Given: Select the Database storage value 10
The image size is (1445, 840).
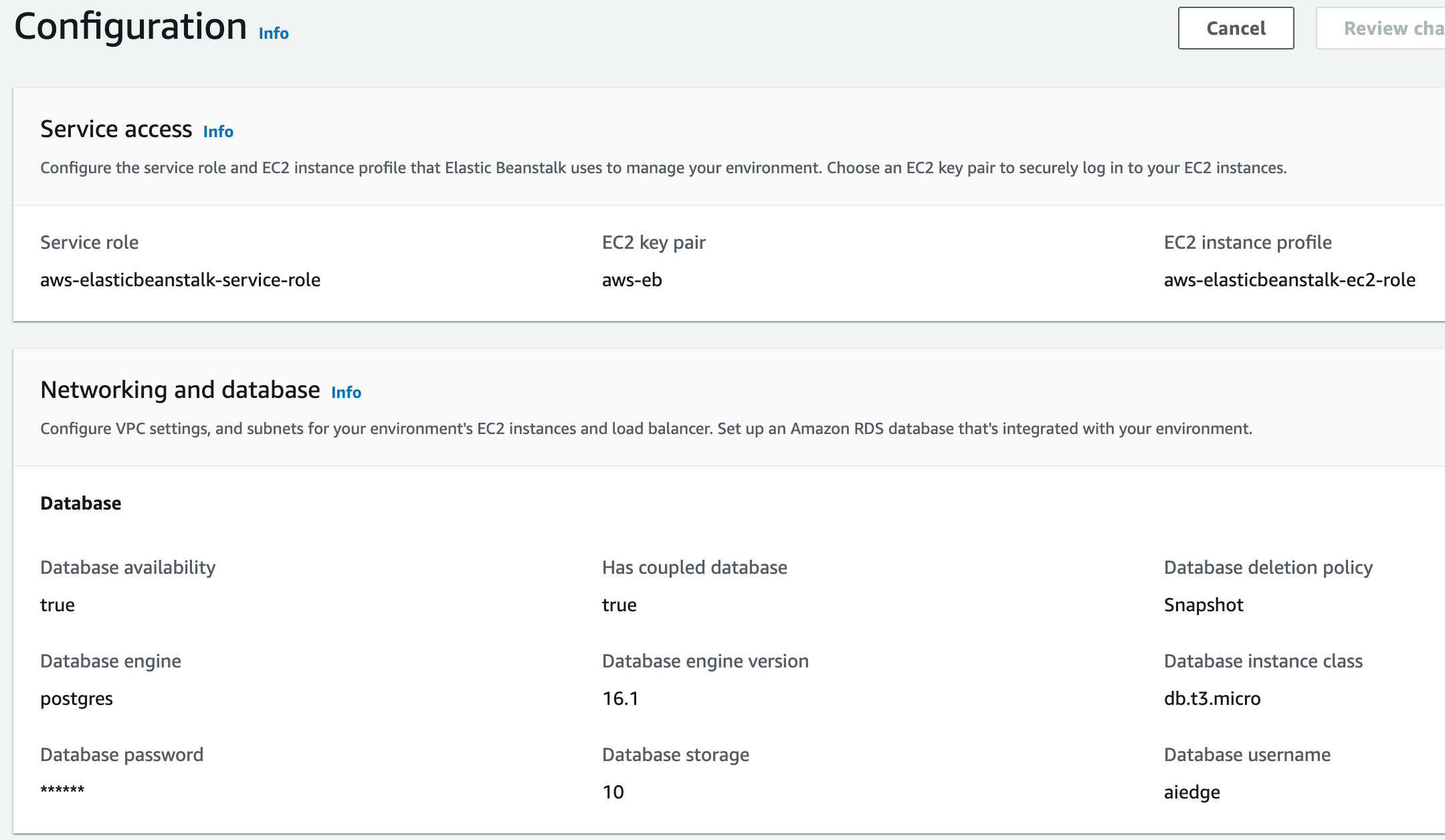Looking at the screenshot, I should [x=612, y=793].
